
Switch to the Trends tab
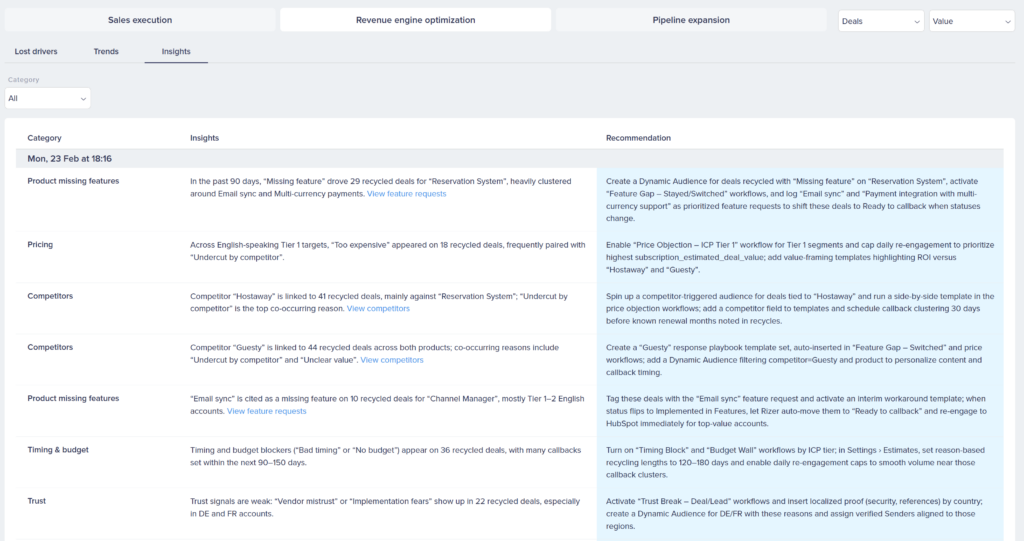pyautogui.click(x=107, y=51)
